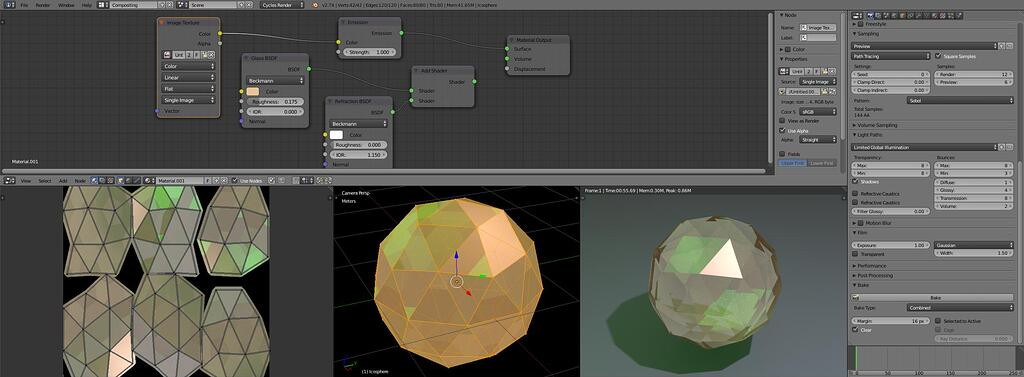Open the Path Tracing integrator dropdown
The image size is (1024, 377).
point(891,56)
